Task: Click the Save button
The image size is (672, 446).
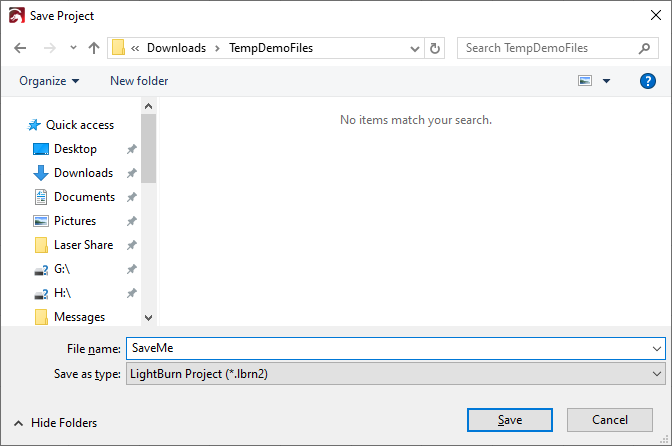Action: tap(510, 420)
